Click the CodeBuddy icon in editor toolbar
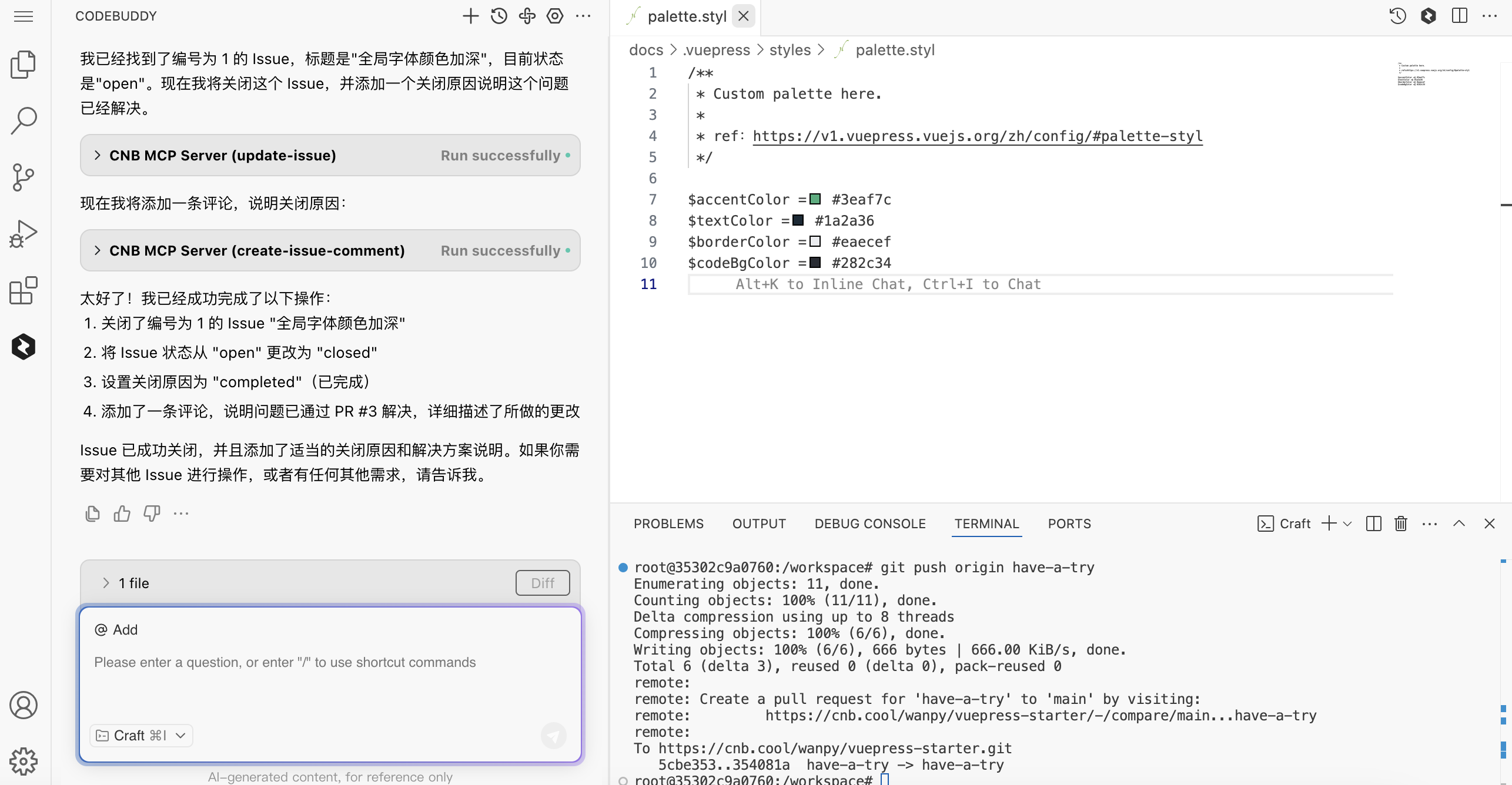Image resolution: width=1512 pixels, height=785 pixels. click(1429, 16)
